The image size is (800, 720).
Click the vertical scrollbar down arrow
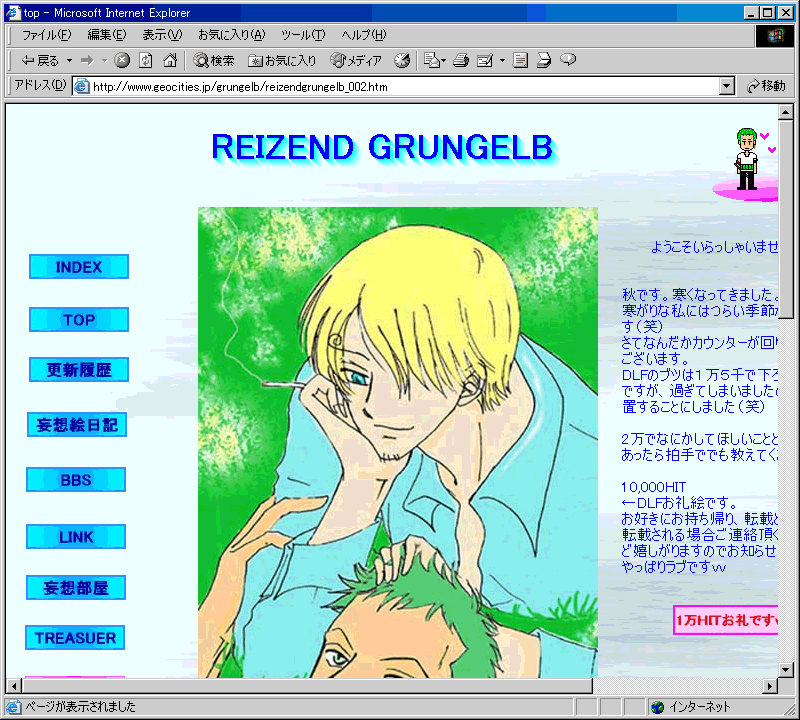[785, 669]
